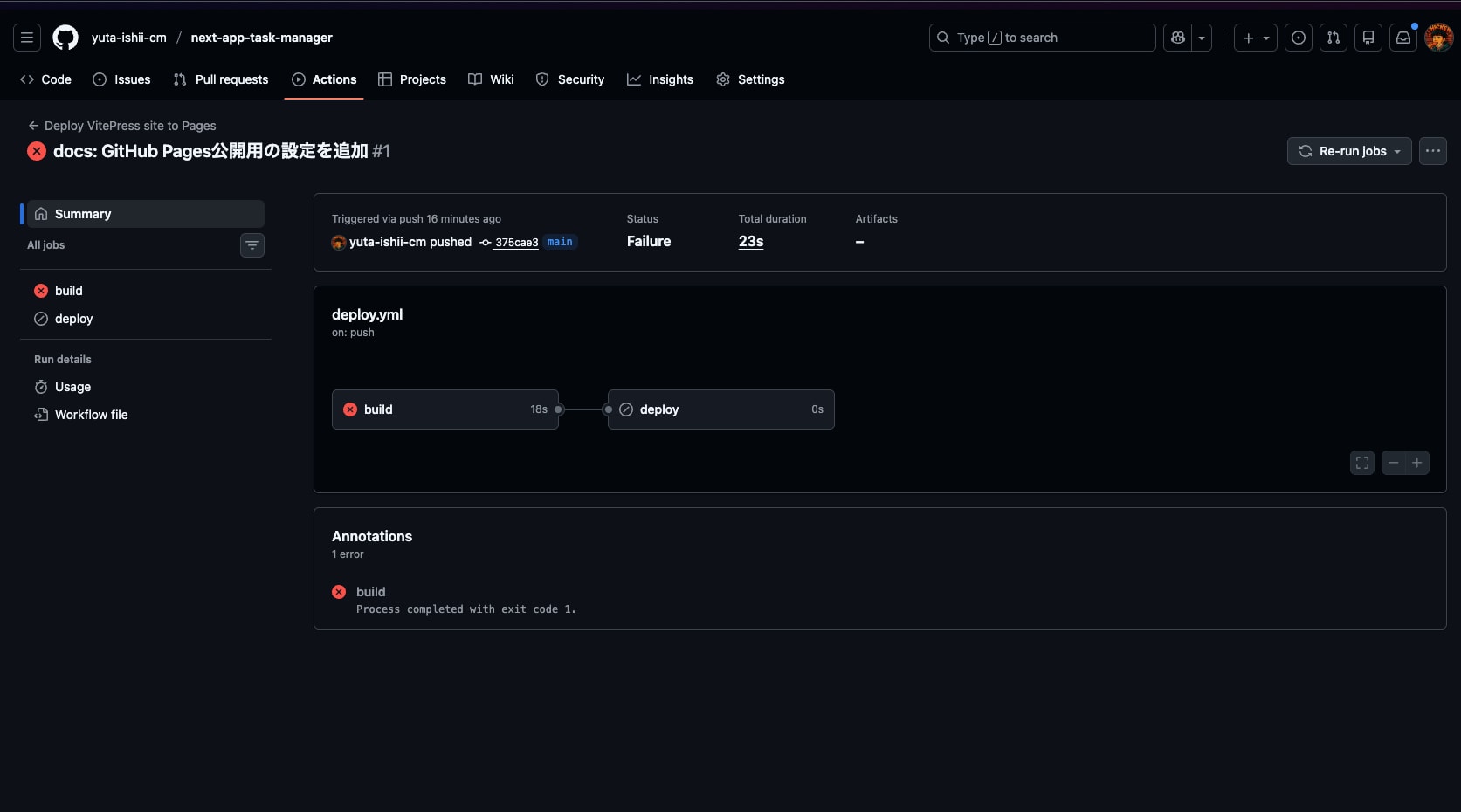Switch to the Settings tab
The height and width of the screenshot is (812, 1461).
click(x=750, y=79)
